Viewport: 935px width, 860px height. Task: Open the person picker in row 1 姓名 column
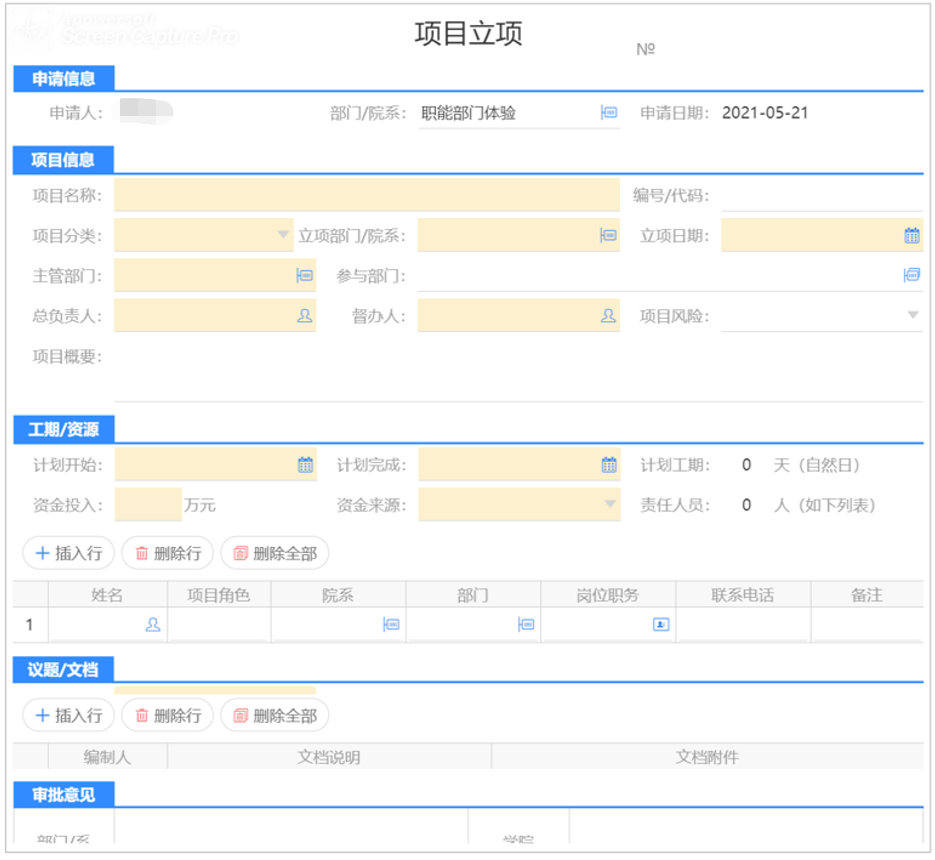(152, 625)
